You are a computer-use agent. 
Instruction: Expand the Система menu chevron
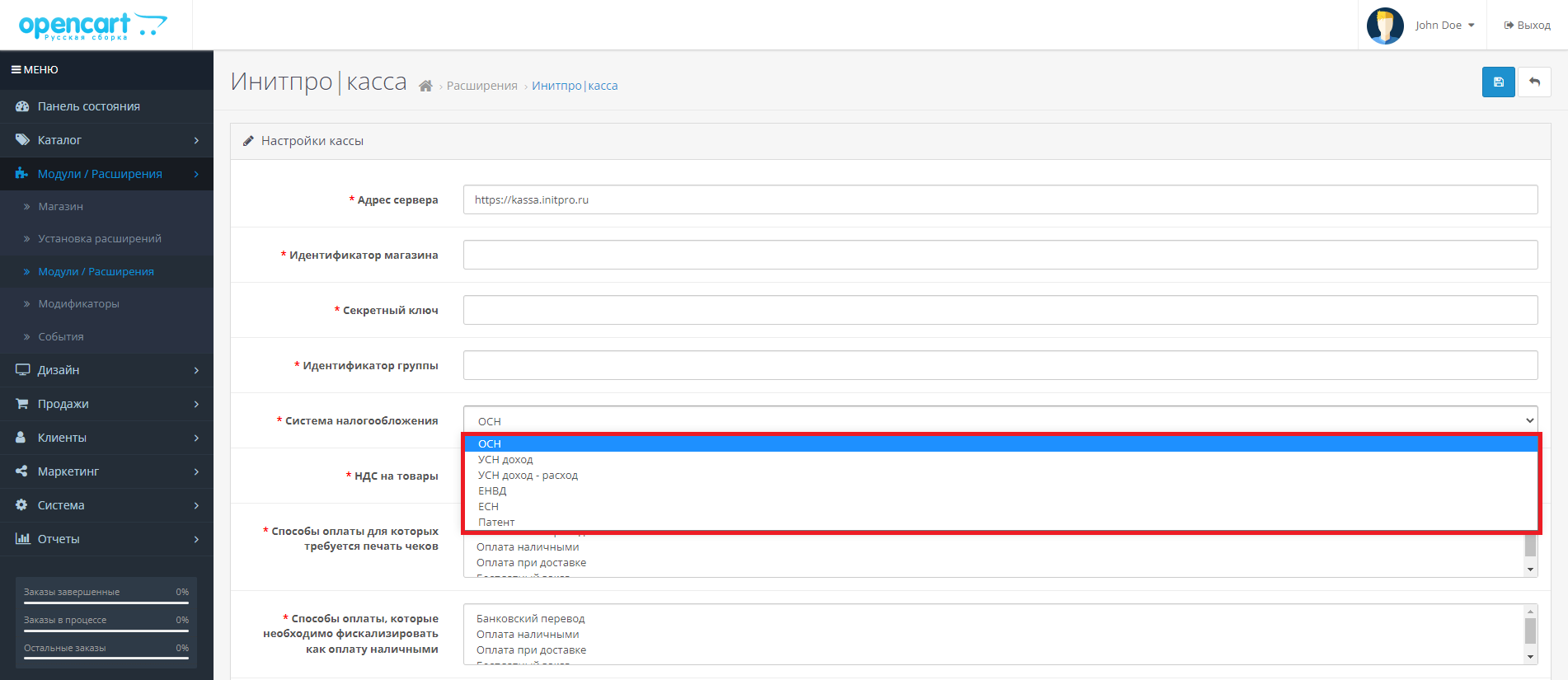coord(196,506)
